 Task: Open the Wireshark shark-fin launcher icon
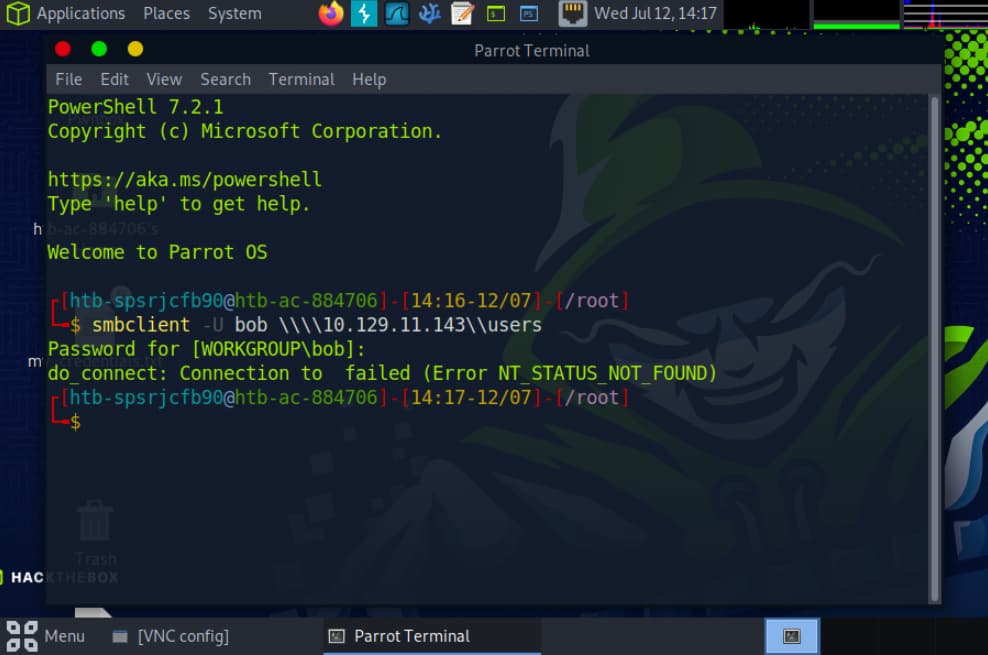click(397, 14)
